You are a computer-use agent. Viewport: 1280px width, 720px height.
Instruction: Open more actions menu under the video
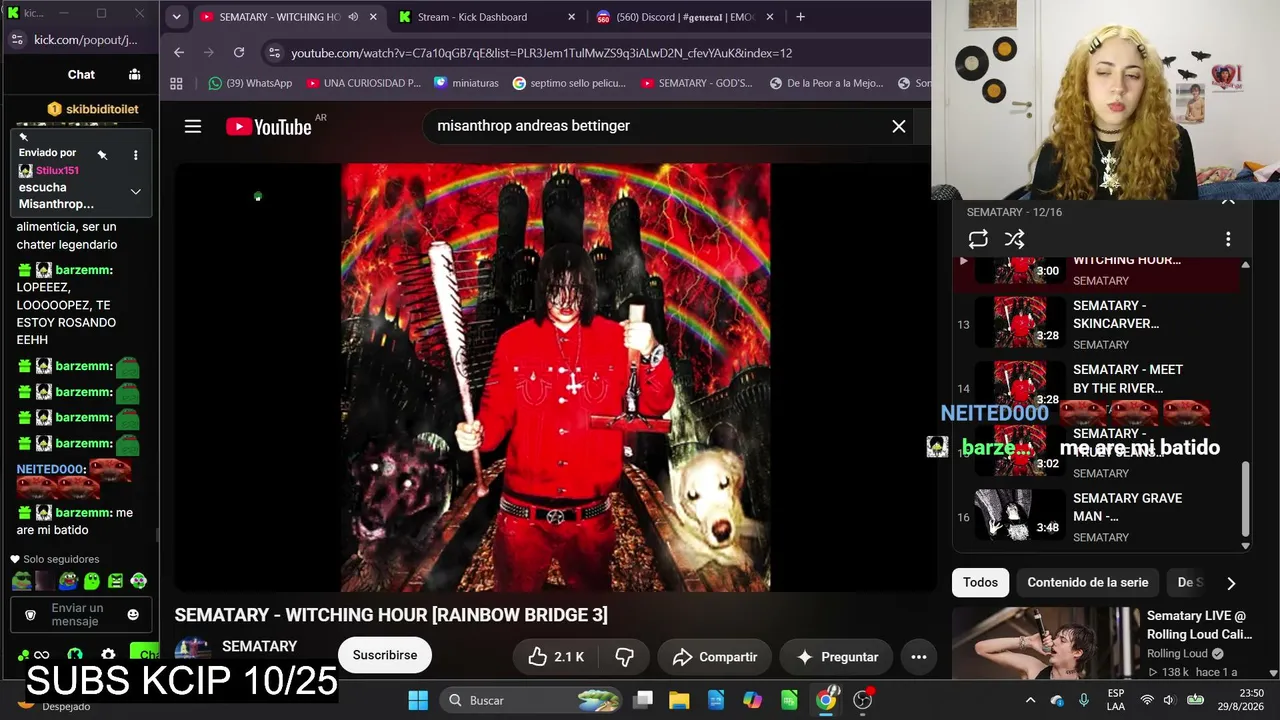(x=919, y=657)
